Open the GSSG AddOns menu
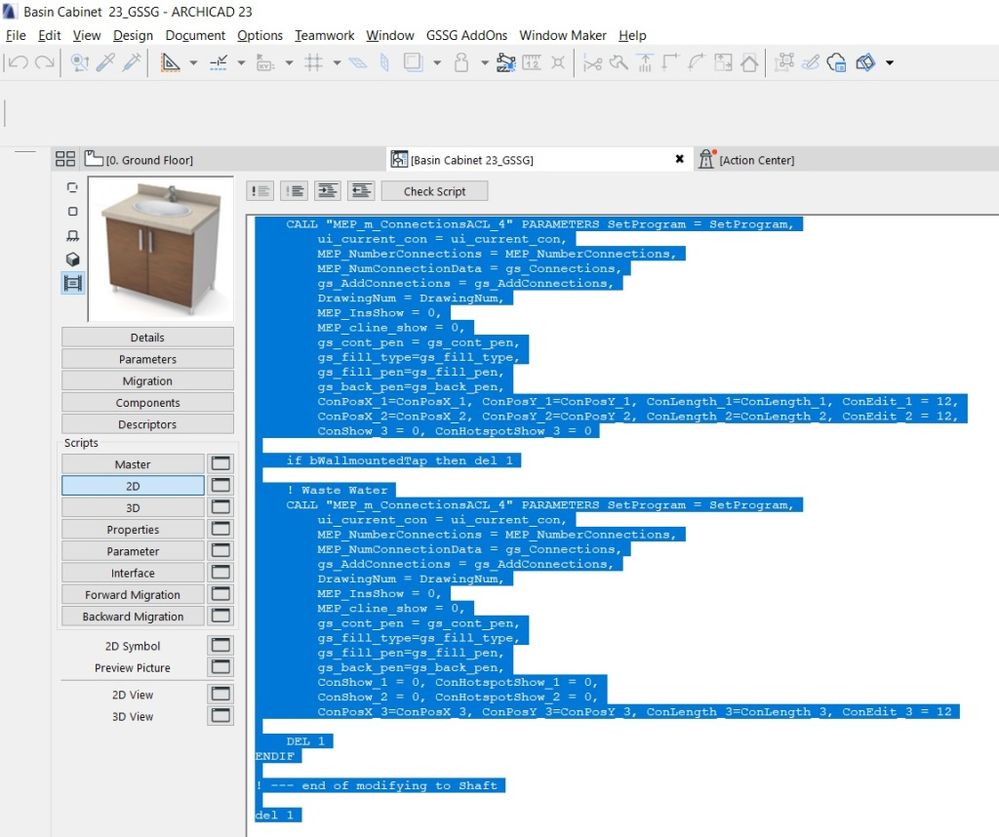Screen dimensions: 999x837 click(466, 35)
